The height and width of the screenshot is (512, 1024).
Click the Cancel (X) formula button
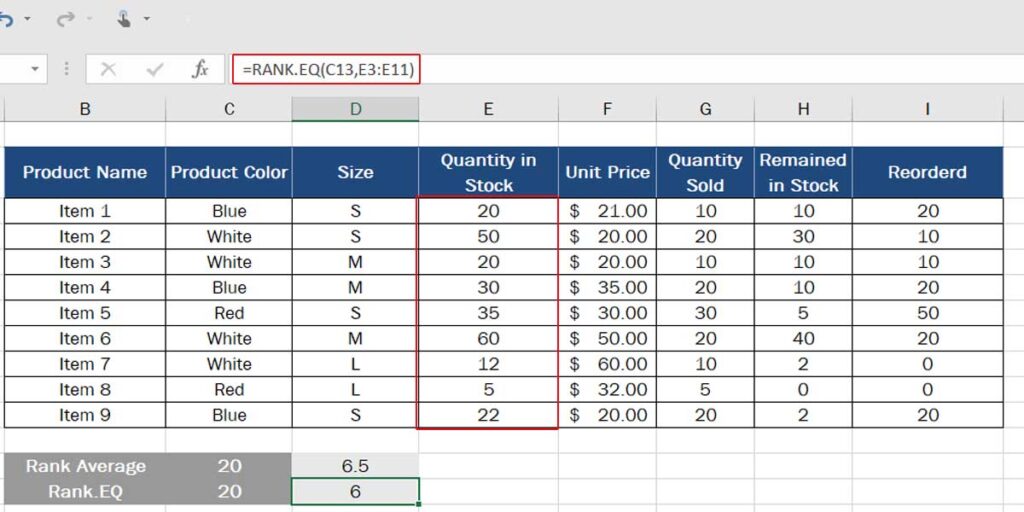point(108,69)
